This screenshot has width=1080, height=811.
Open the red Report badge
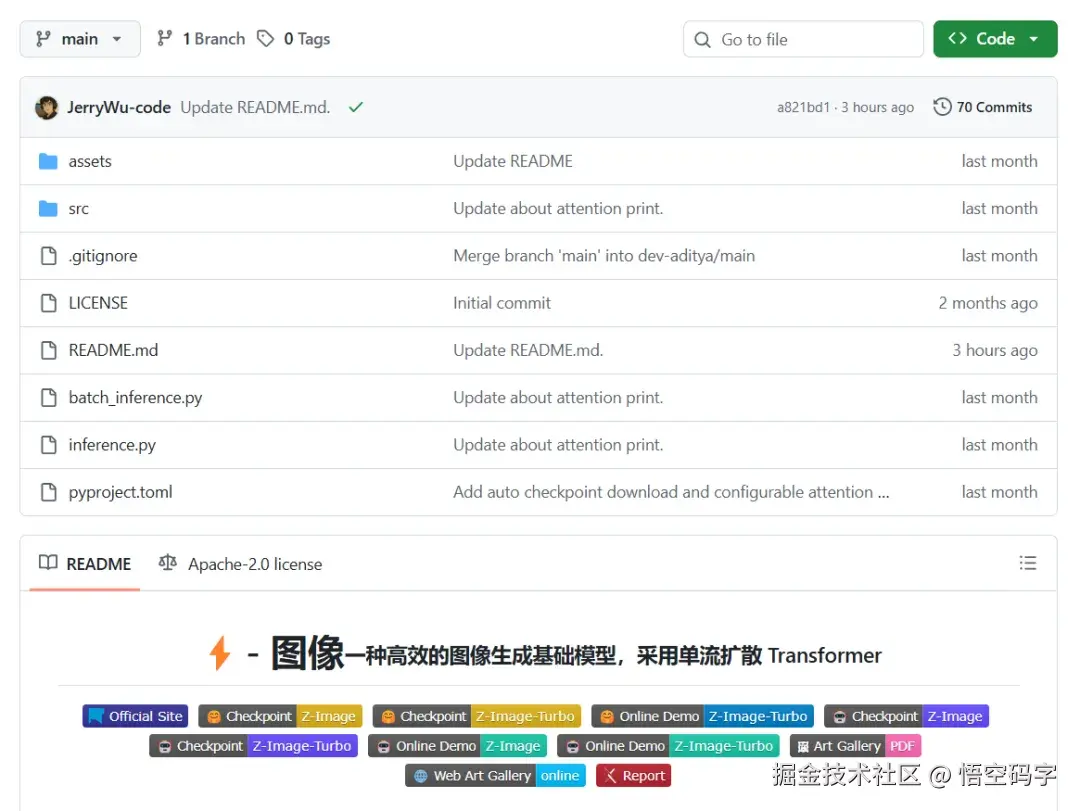[633, 775]
